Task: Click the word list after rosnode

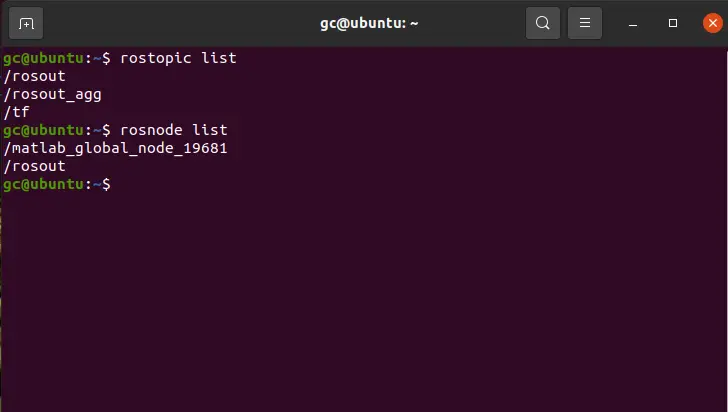Action: tap(210, 130)
